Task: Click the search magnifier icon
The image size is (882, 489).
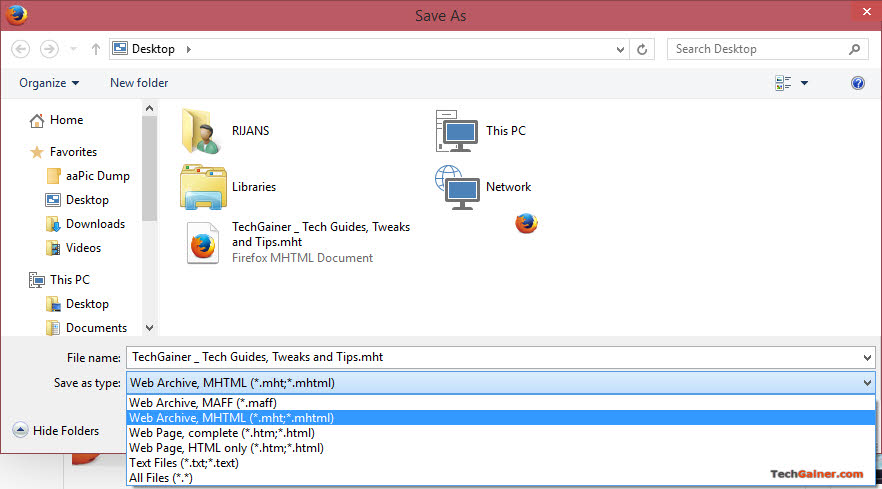Action: coord(854,49)
